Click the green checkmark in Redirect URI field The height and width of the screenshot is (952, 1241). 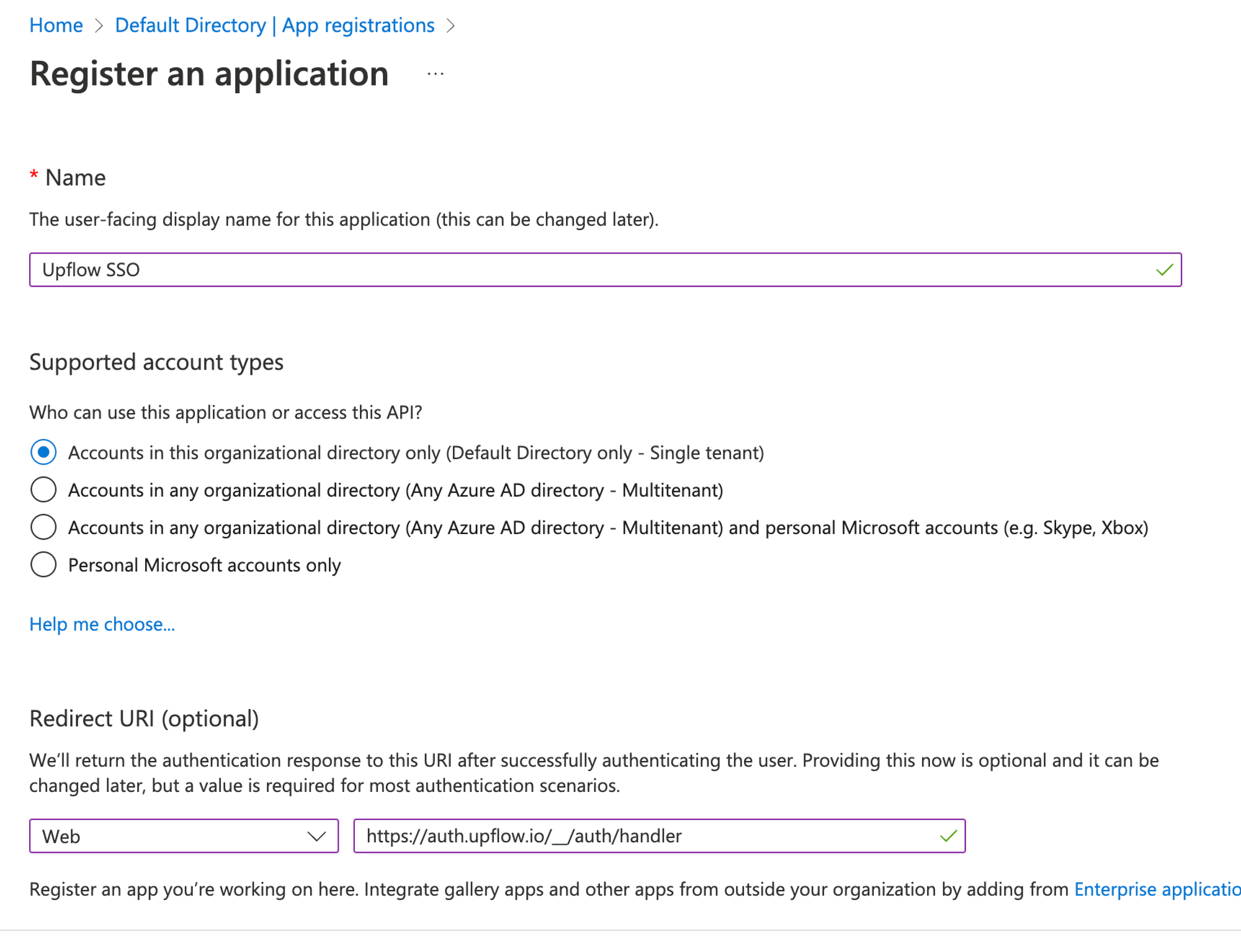948,836
